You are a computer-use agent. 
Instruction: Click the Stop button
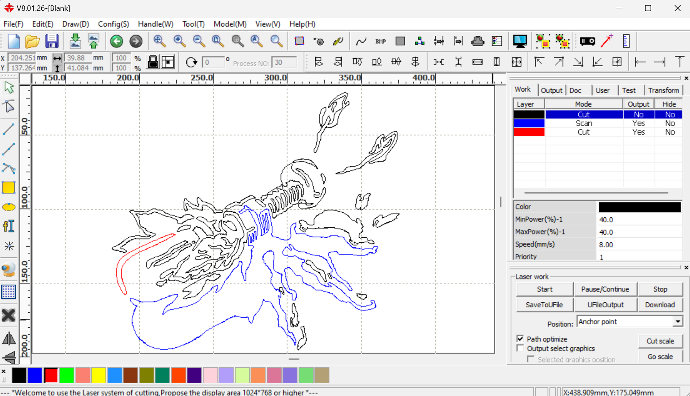point(660,289)
